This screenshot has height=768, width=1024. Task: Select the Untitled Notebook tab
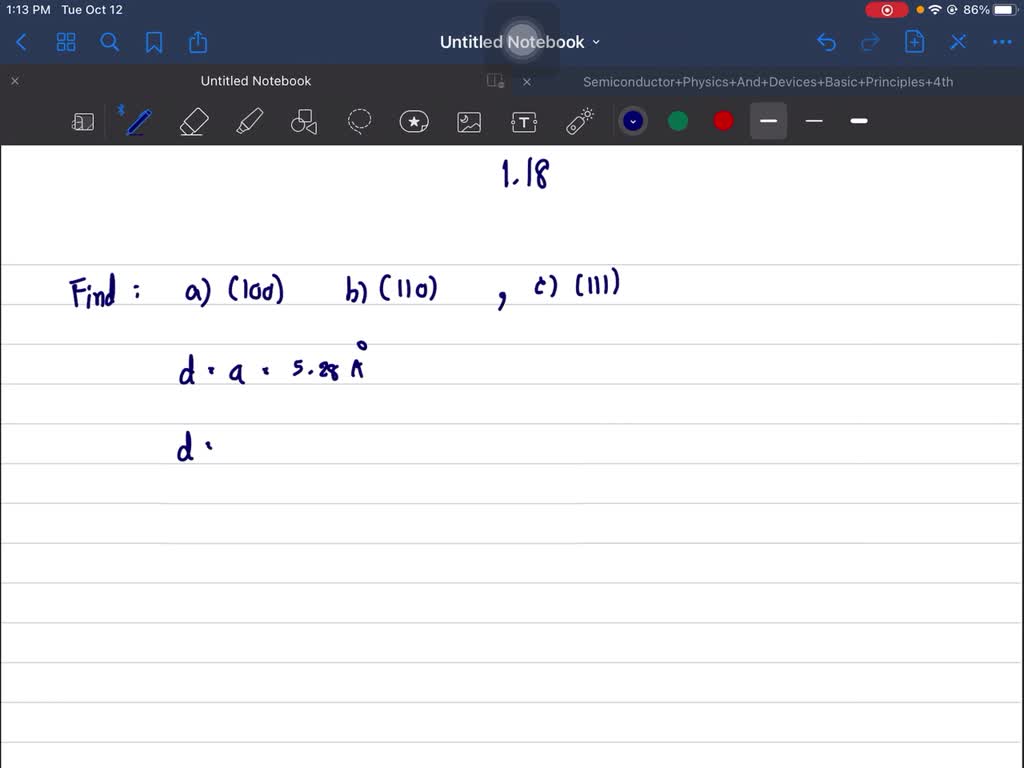(255, 81)
